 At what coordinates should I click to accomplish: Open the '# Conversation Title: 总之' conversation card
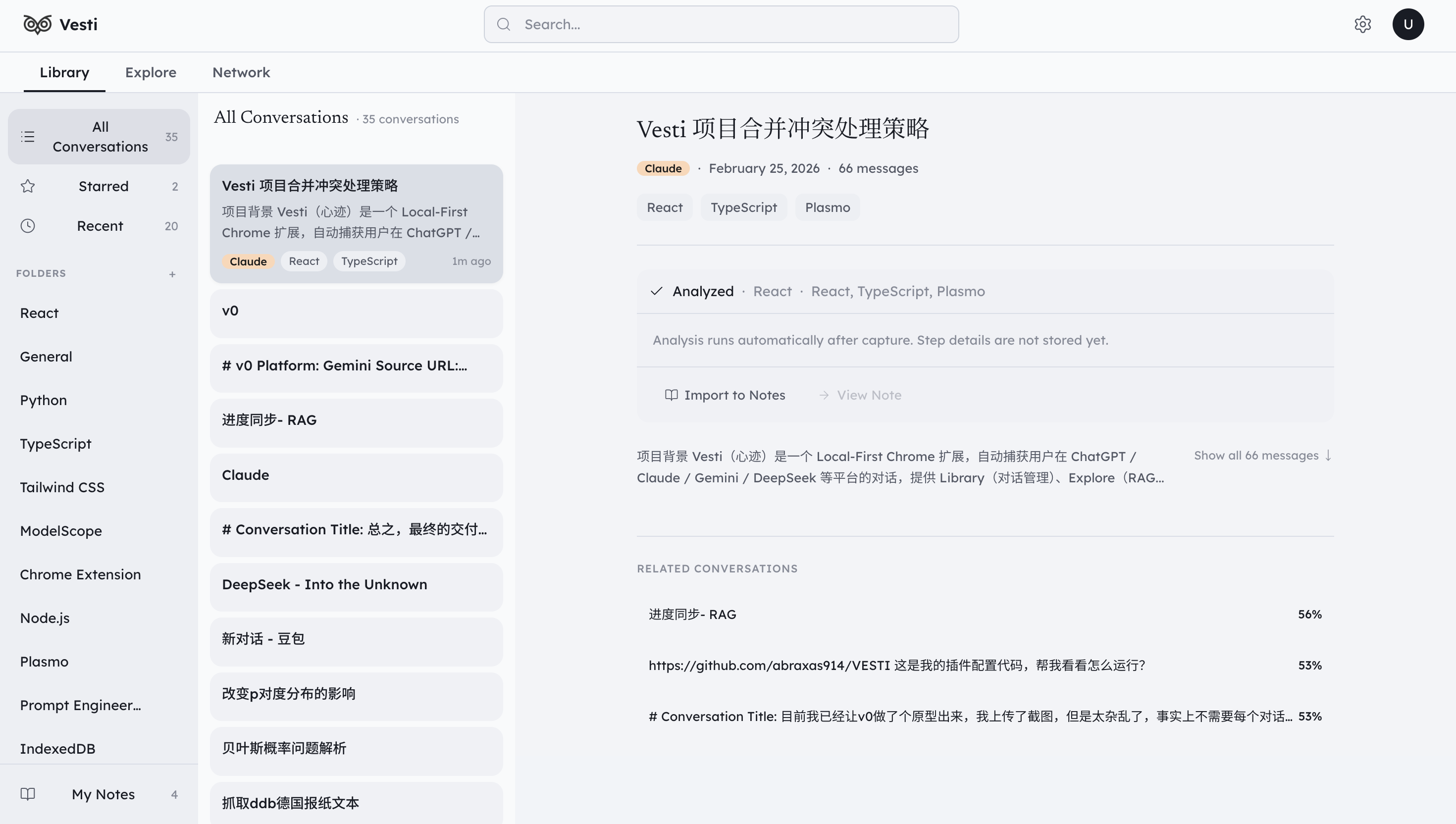coord(357,532)
